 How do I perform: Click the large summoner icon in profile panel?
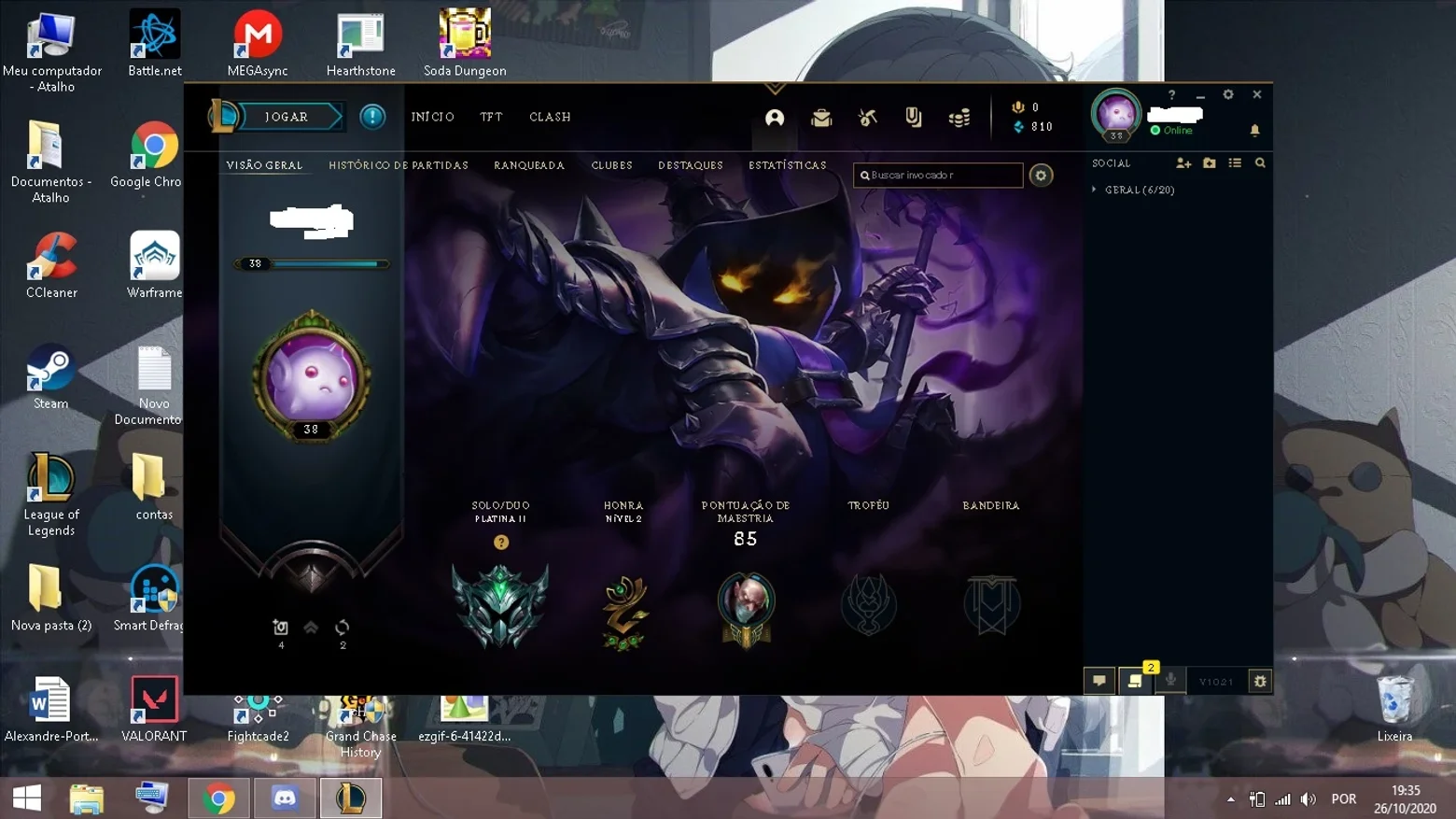coord(312,376)
